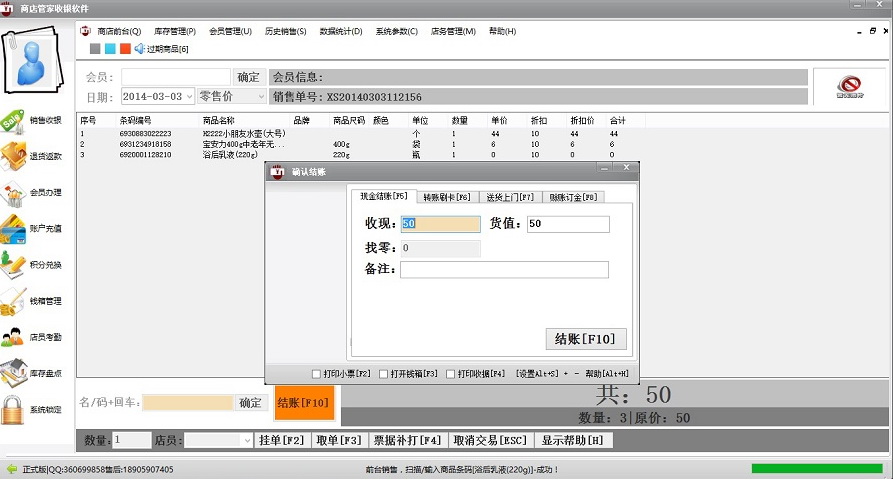Click the green progress bar in status bar
Image resolution: width=893 pixels, height=480 pixels.
coord(817,469)
